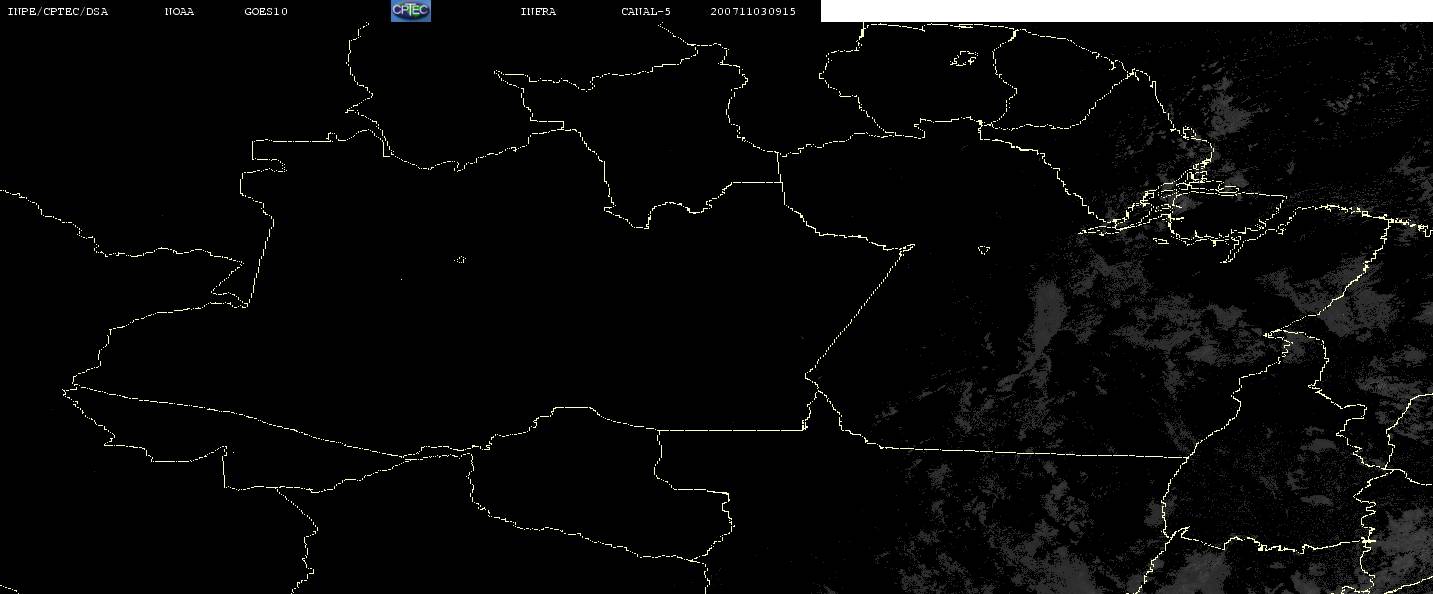Screen dimensions: 1433x594
Task: Click the GOES10 satellite label
Action: point(266,11)
